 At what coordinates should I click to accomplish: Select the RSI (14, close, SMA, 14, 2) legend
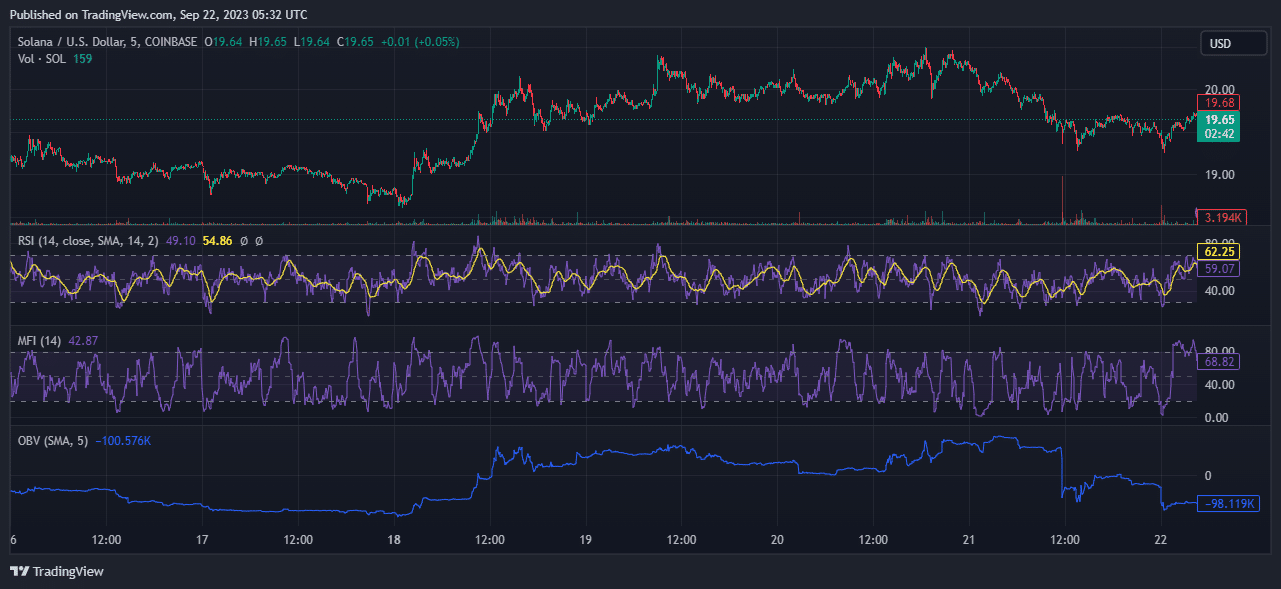point(87,240)
